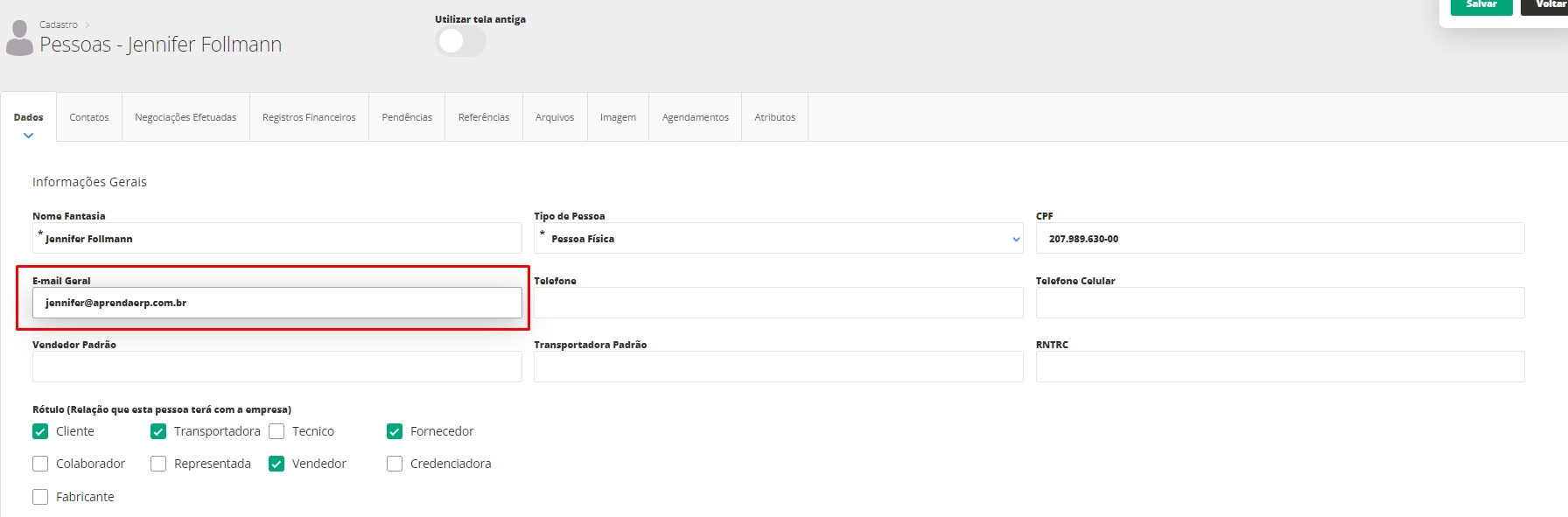Image resolution: width=1568 pixels, height=517 pixels.
Task: Open the Transportadora Padrão selector field
Action: [x=778, y=367]
